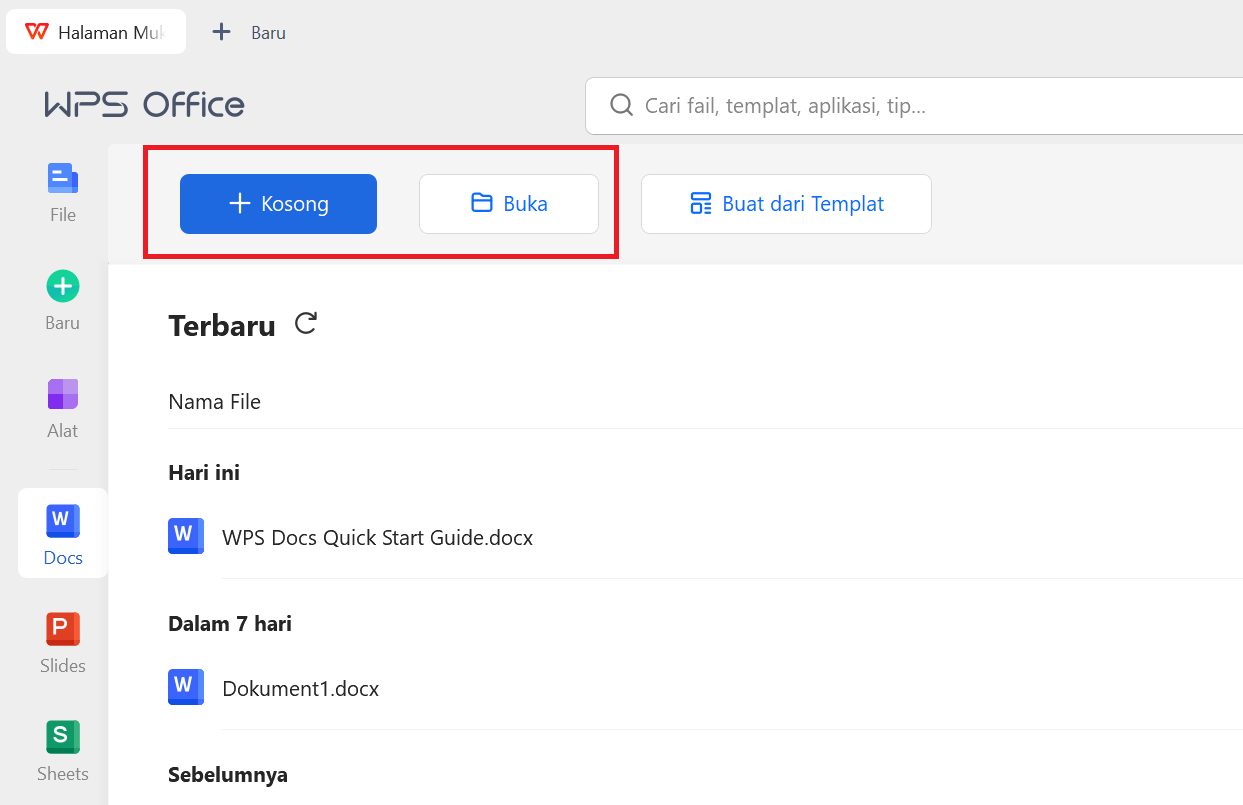Create a blank Kosong document
This screenshot has height=805, width=1243.
tap(278, 204)
